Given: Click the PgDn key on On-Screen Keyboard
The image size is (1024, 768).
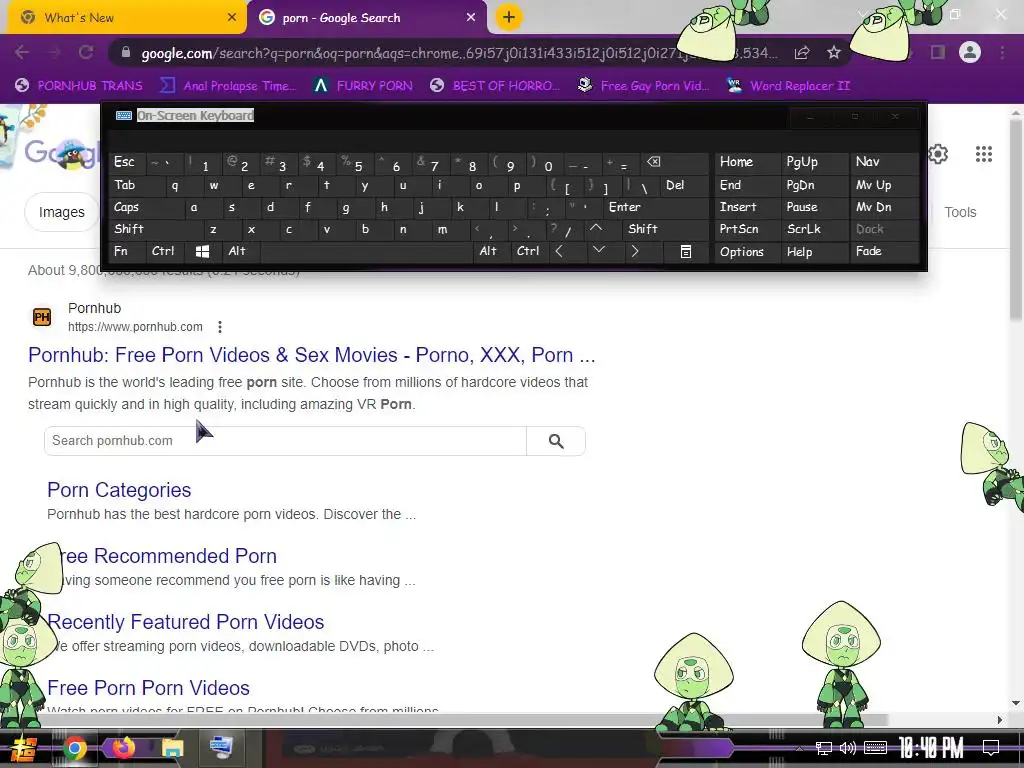Looking at the screenshot, I should click(x=814, y=185).
